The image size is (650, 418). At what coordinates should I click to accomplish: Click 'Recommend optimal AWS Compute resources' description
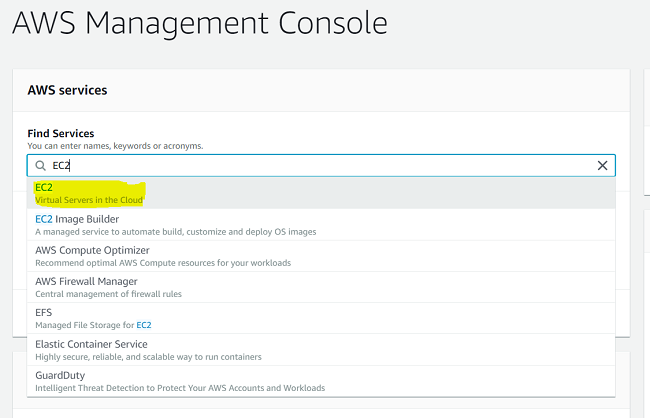click(163, 263)
